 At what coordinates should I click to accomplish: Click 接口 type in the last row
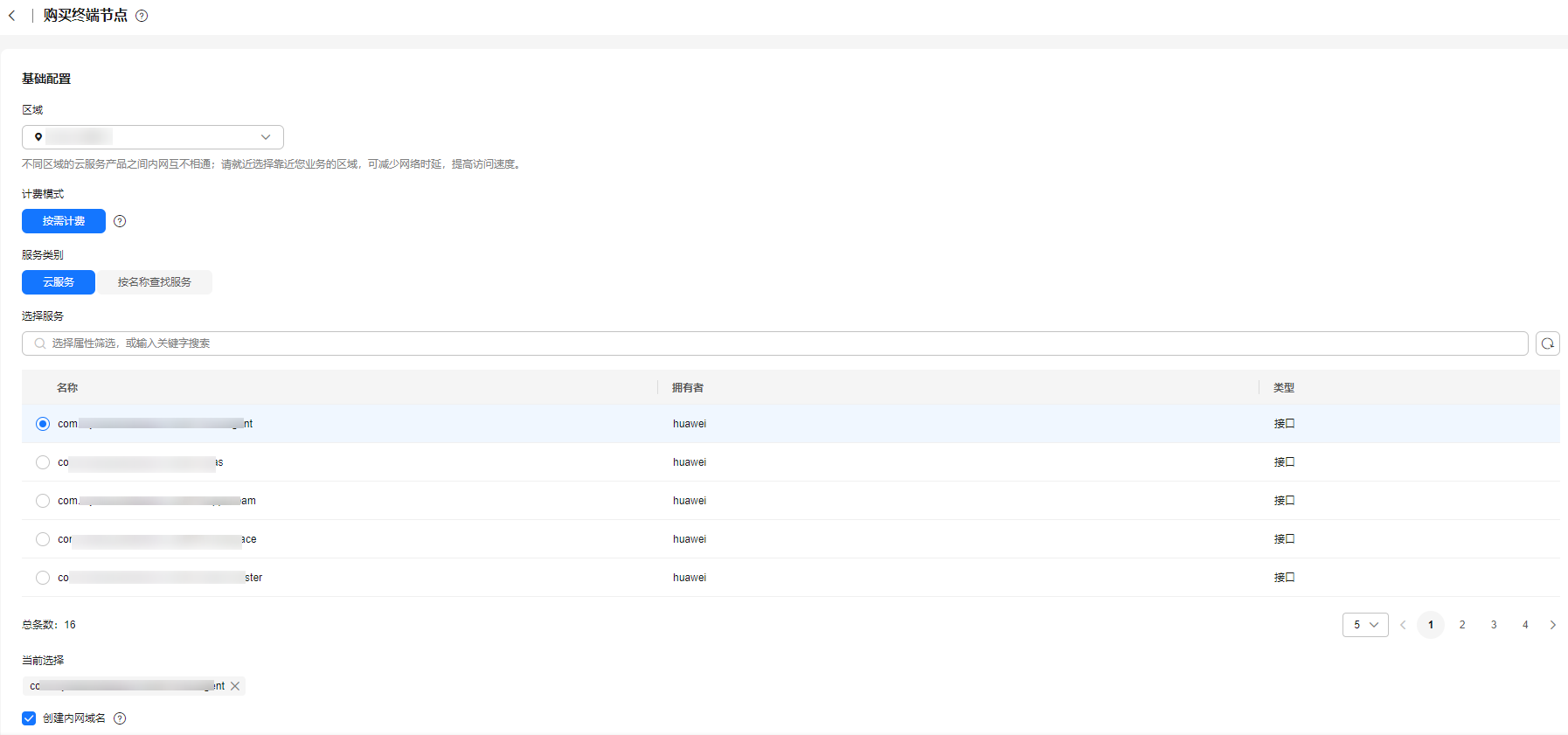tap(1284, 578)
